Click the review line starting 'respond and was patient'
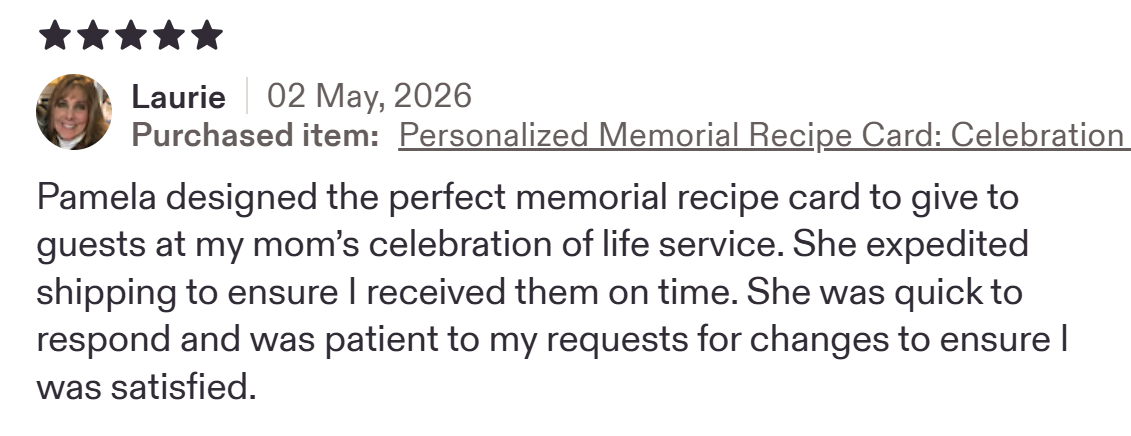The image size is (1131, 436). point(552,341)
